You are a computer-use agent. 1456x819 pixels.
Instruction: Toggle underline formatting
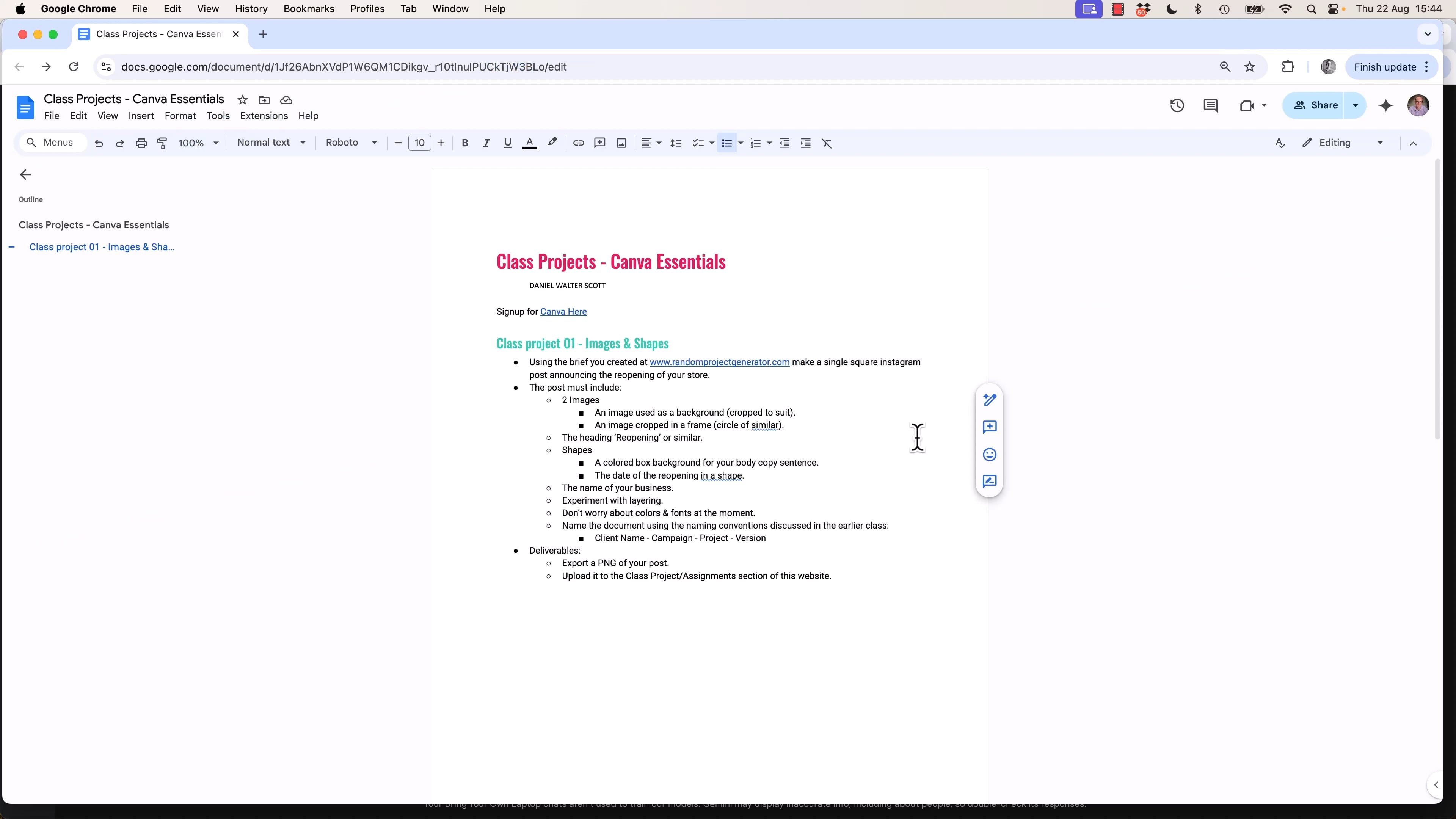508,143
